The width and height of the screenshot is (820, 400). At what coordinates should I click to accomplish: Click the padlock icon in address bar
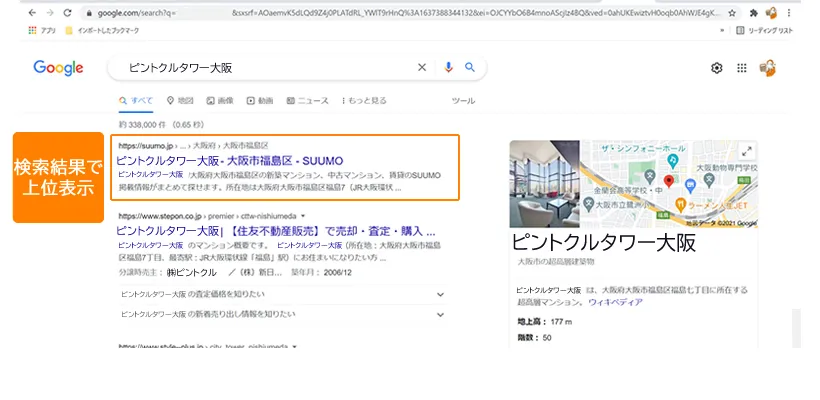click(x=89, y=13)
